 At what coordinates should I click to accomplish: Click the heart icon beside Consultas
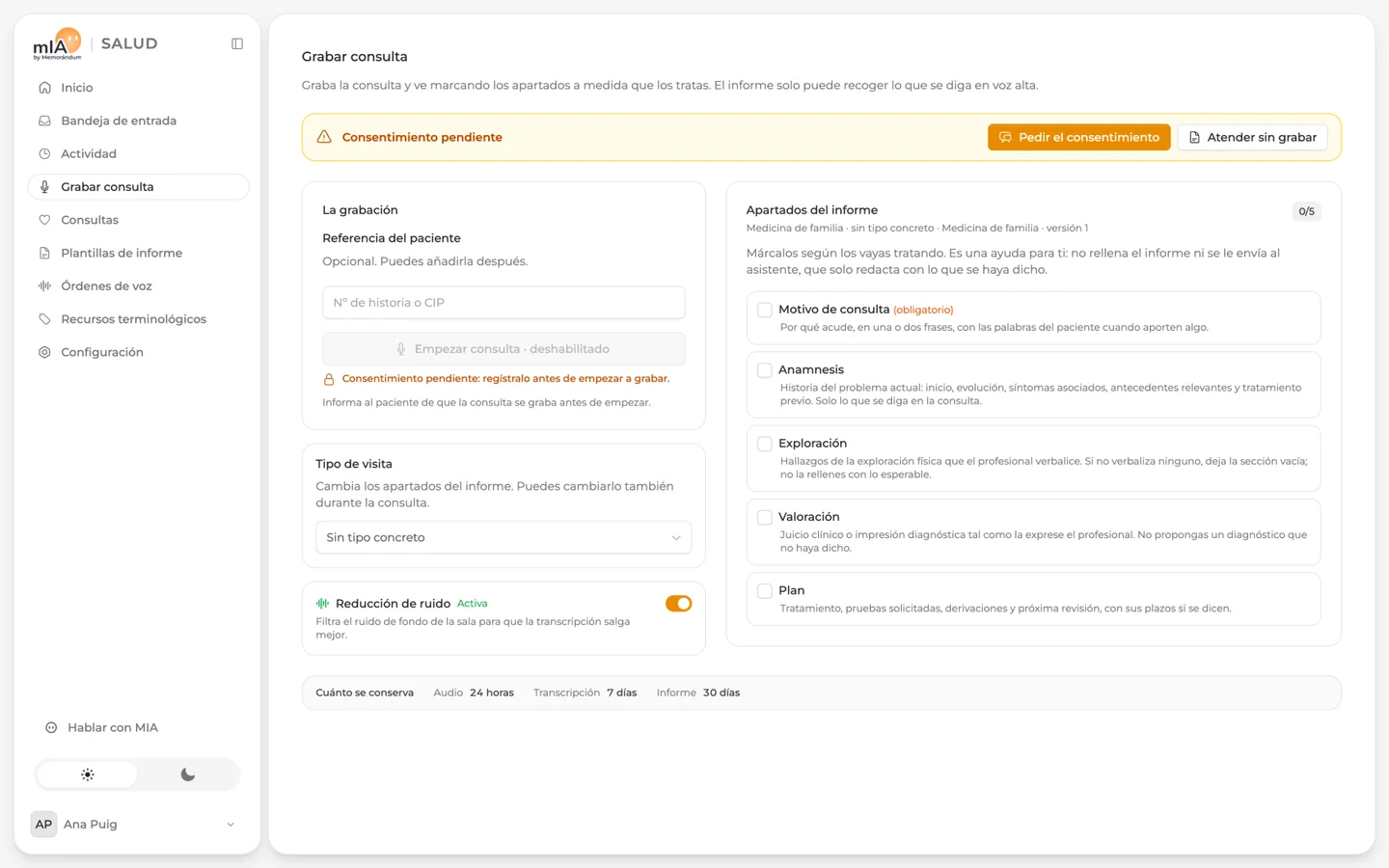(x=44, y=220)
